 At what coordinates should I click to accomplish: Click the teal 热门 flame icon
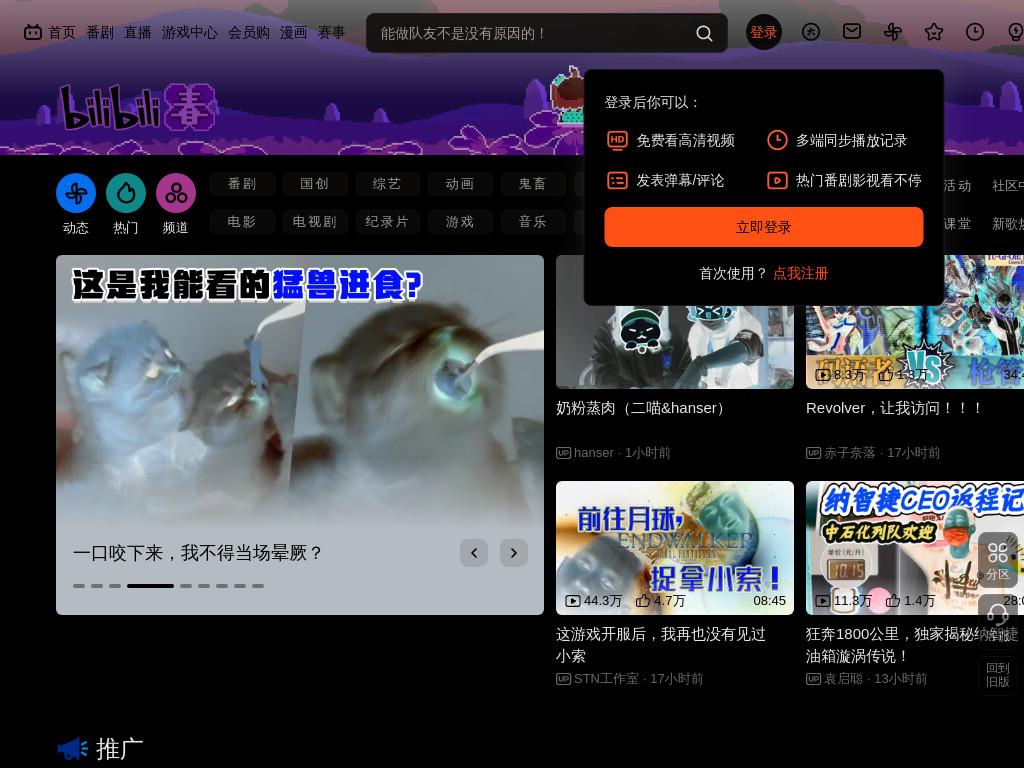(x=125, y=193)
